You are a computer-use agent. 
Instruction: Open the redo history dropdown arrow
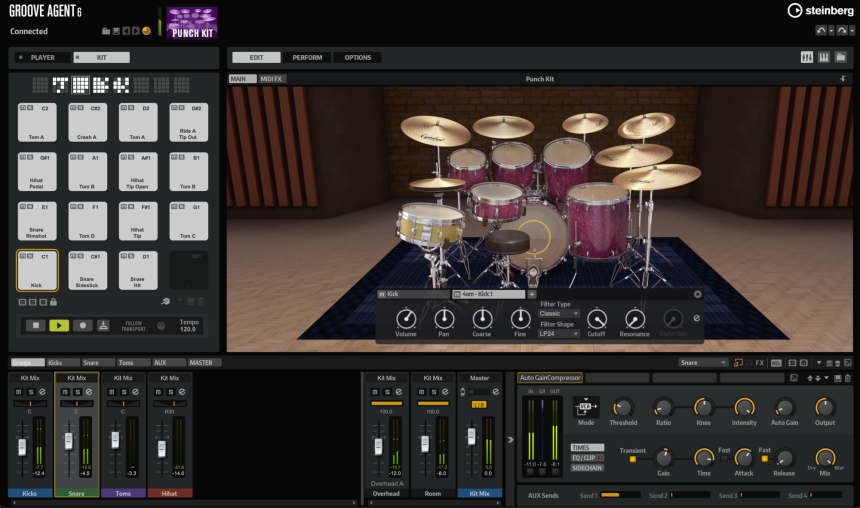tap(852, 31)
